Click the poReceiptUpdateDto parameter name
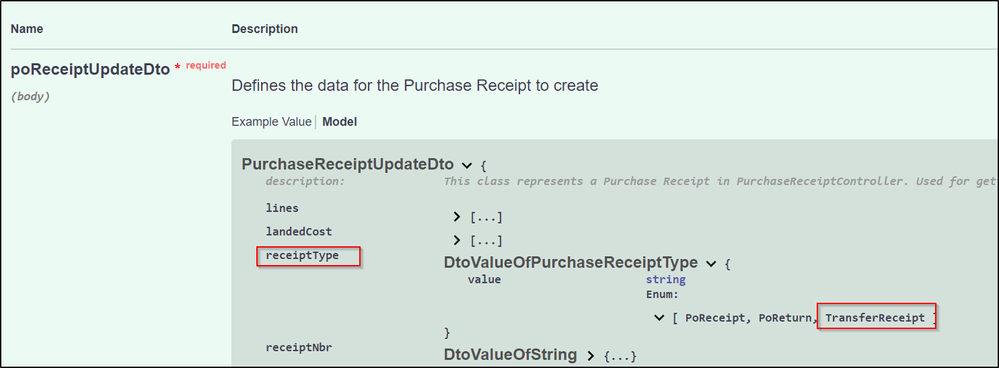 [x=90, y=70]
